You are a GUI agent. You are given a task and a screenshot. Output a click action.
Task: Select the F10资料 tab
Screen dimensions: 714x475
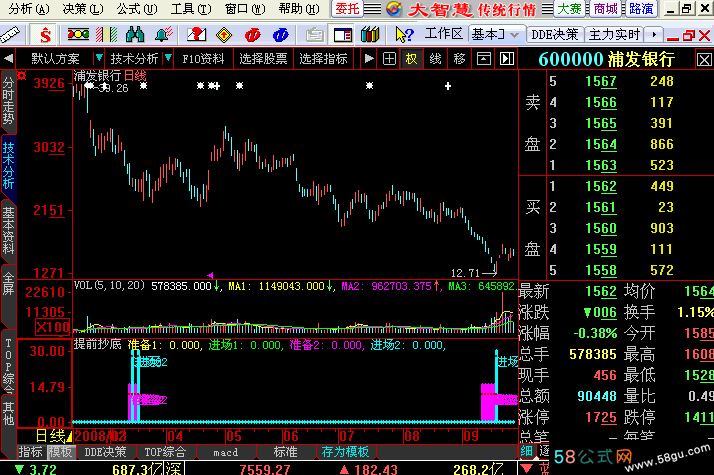[203, 59]
